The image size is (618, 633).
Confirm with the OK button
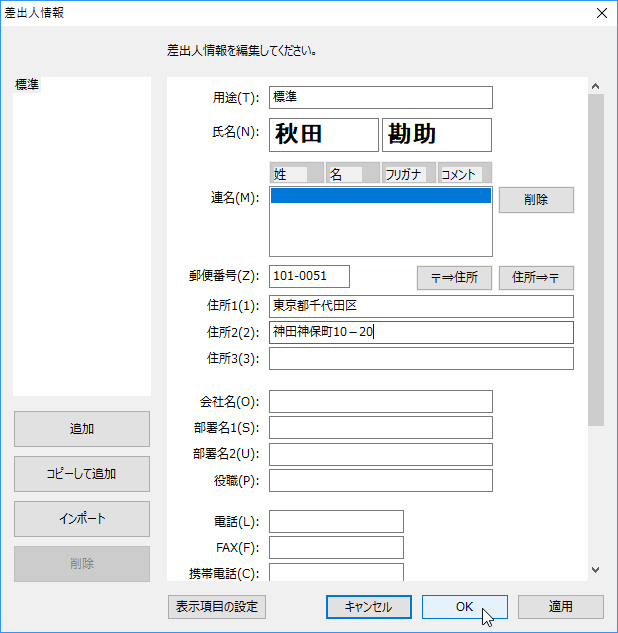coord(464,606)
